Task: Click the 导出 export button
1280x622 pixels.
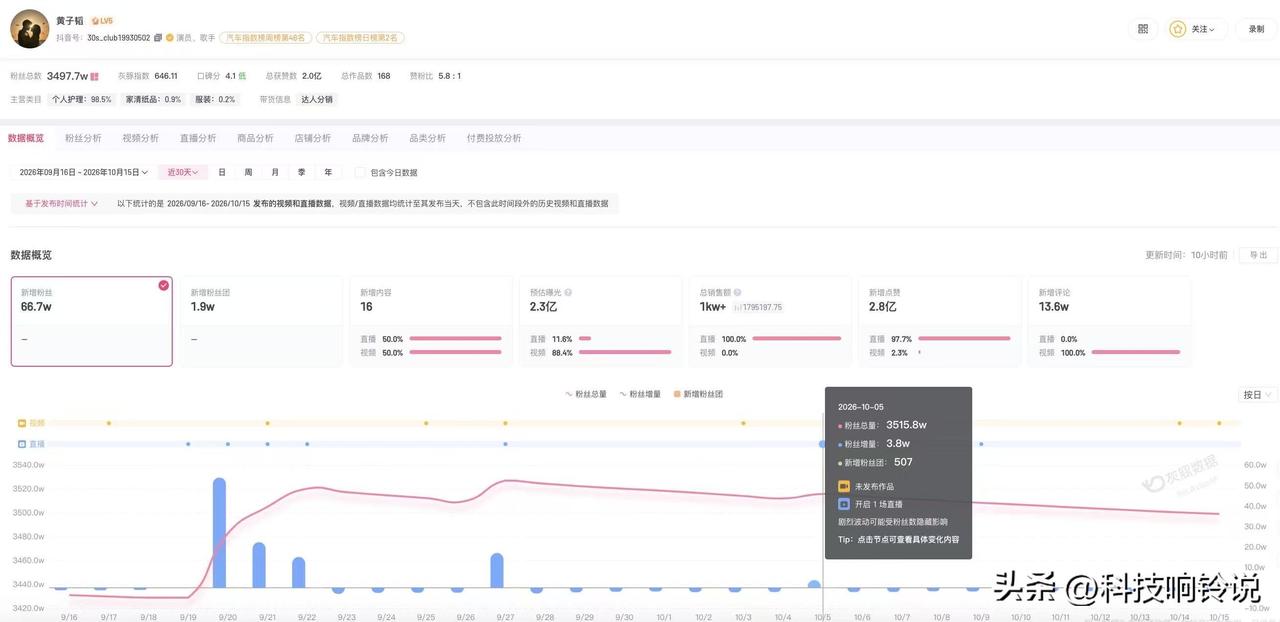Action: pyautogui.click(x=1258, y=255)
